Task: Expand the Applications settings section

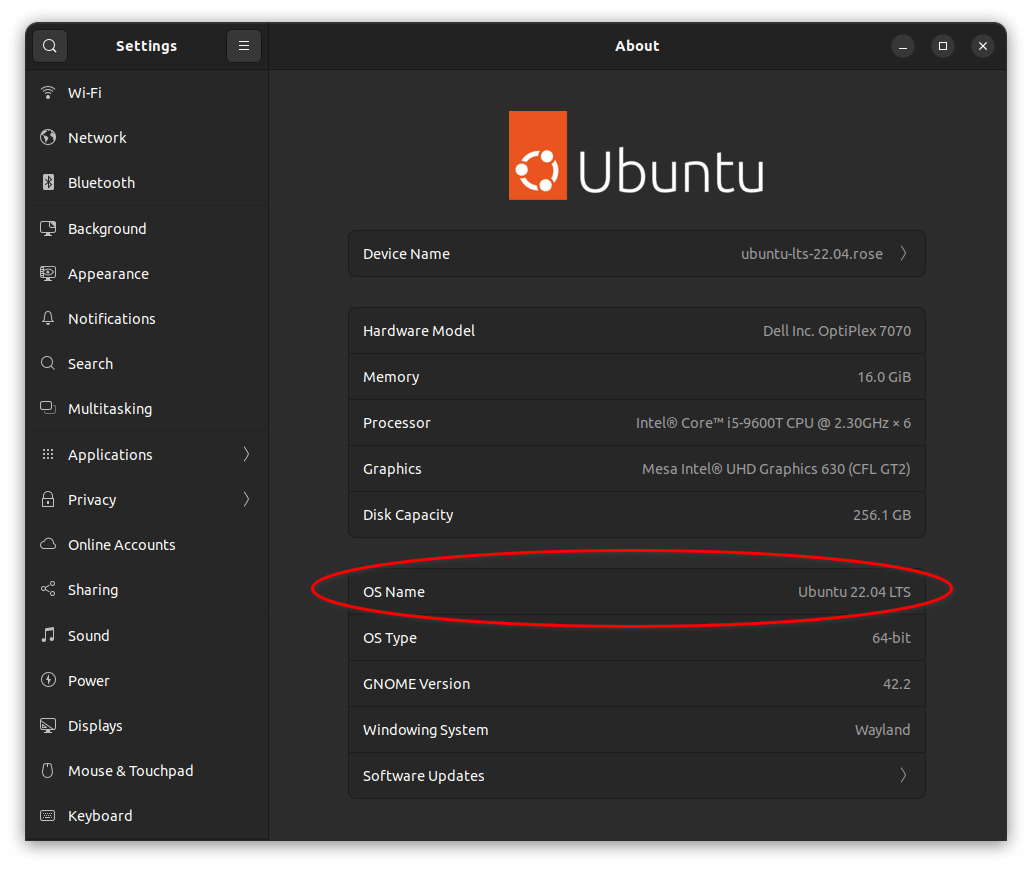Action: point(246,454)
